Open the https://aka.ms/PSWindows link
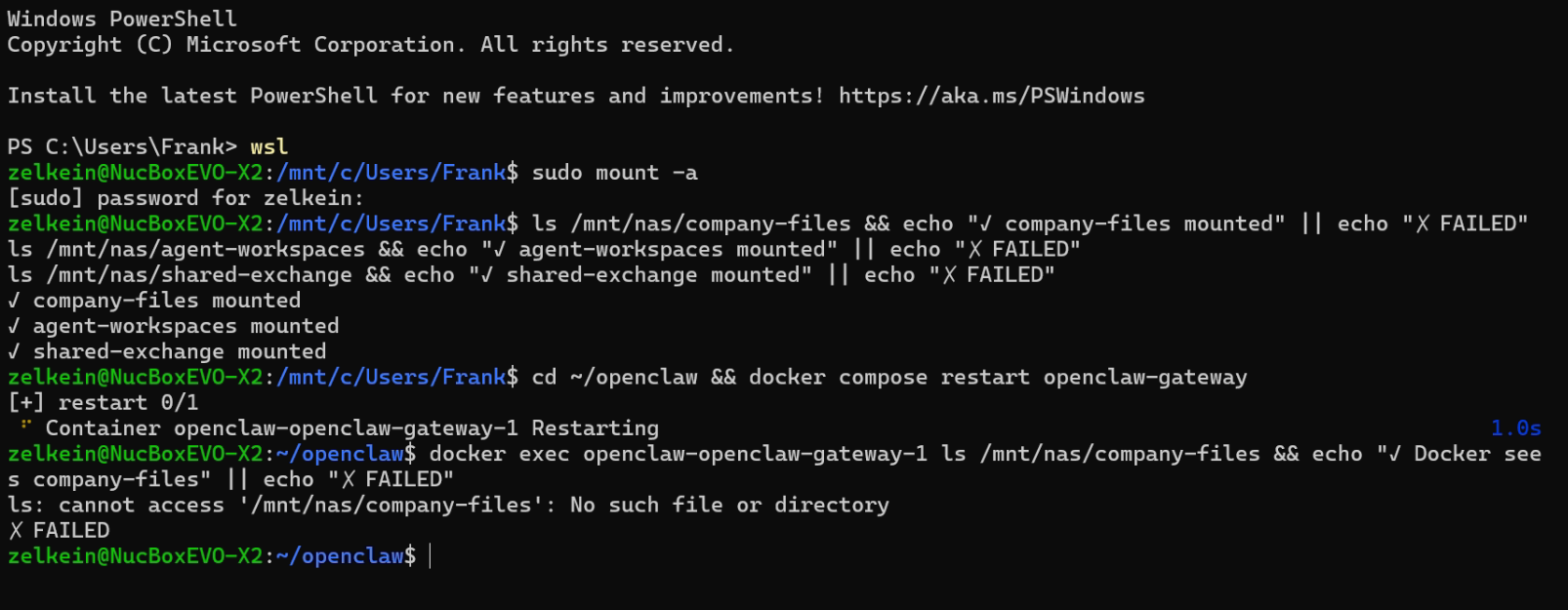The image size is (1568, 610). click(x=991, y=96)
